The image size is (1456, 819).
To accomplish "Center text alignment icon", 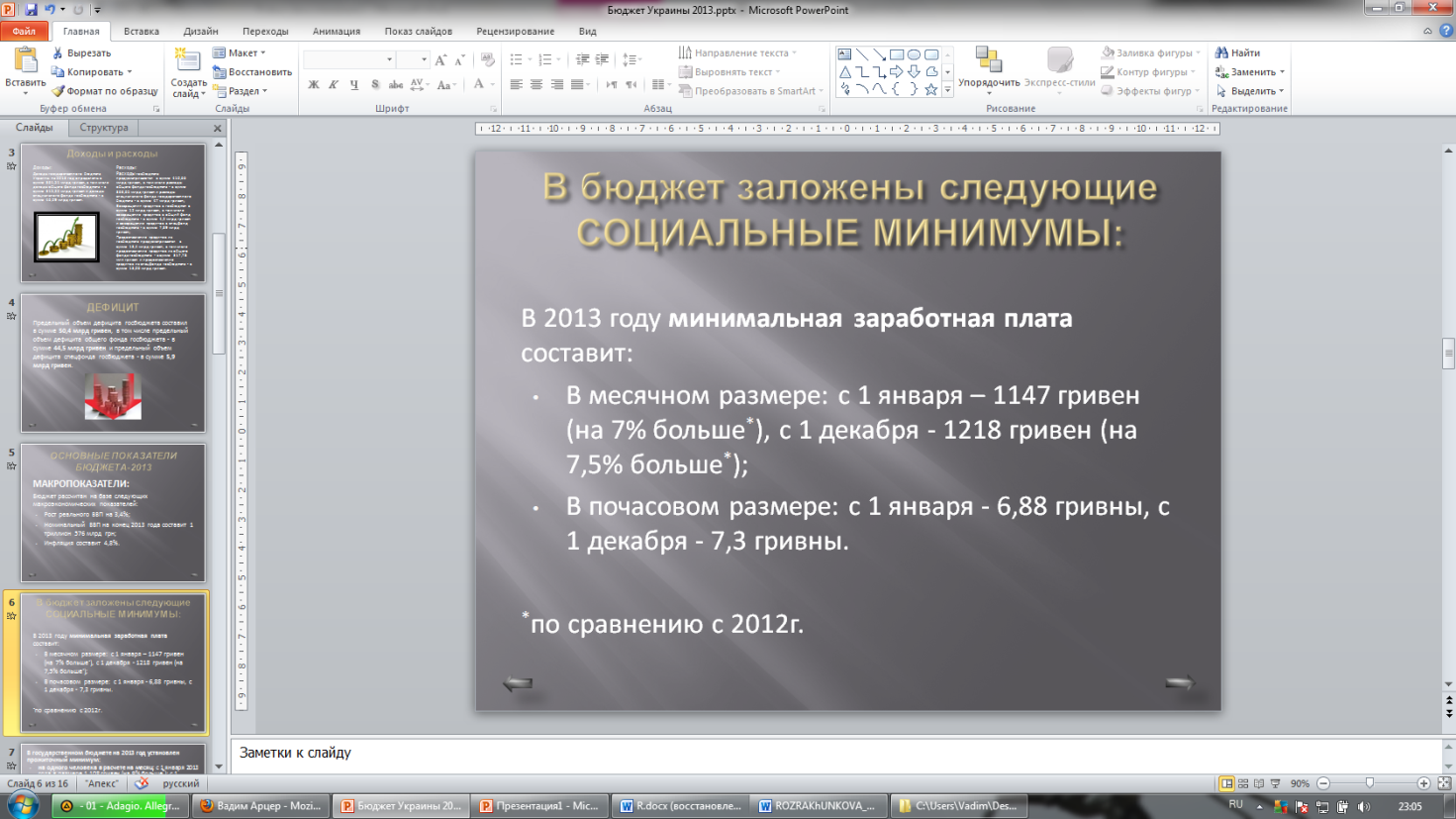I will point(535,85).
